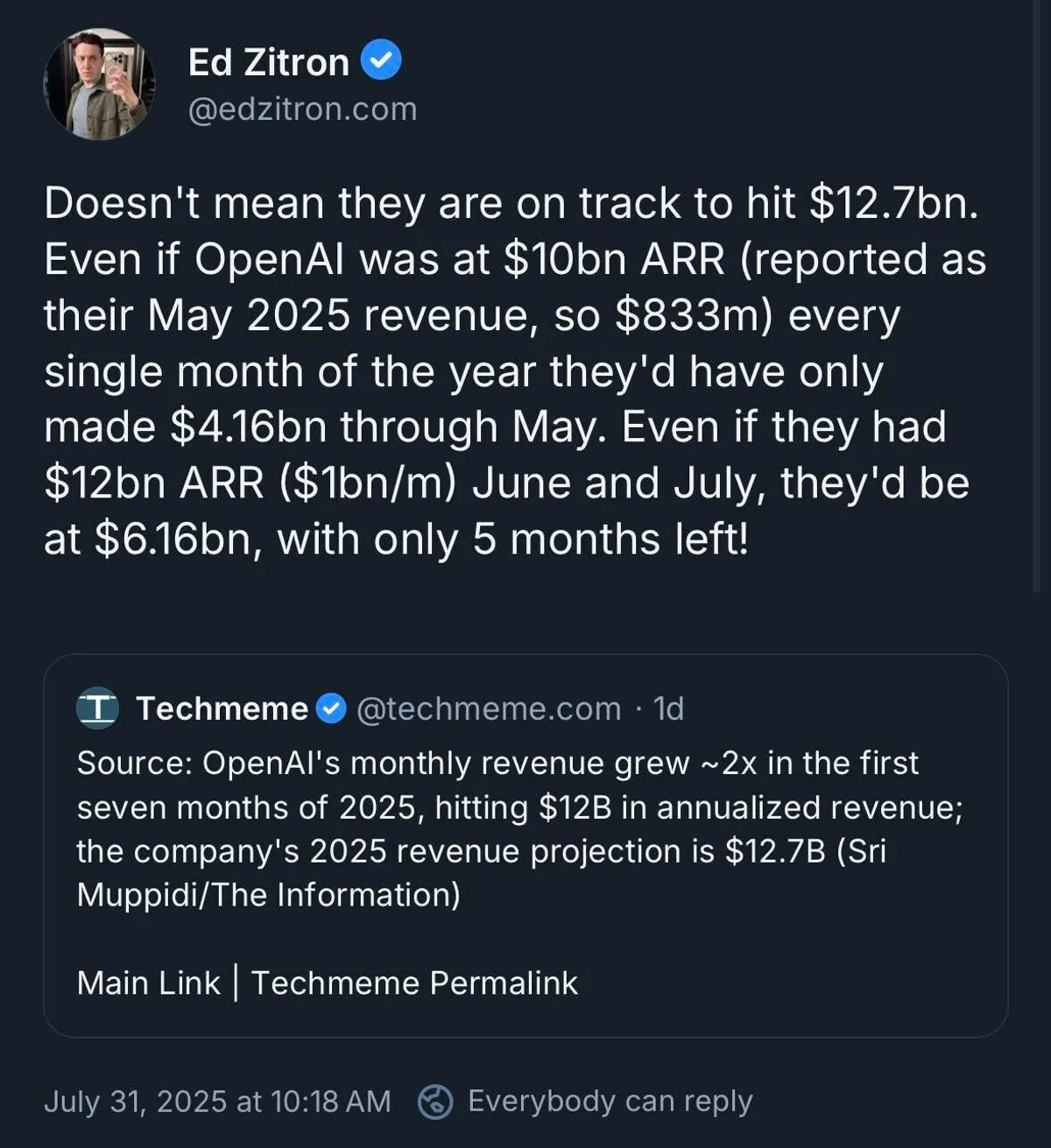Follow the Techmeme Permalink link
Image resolution: width=1051 pixels, height=1148 pixels.
pyautogui.click(x=414, y=982)
